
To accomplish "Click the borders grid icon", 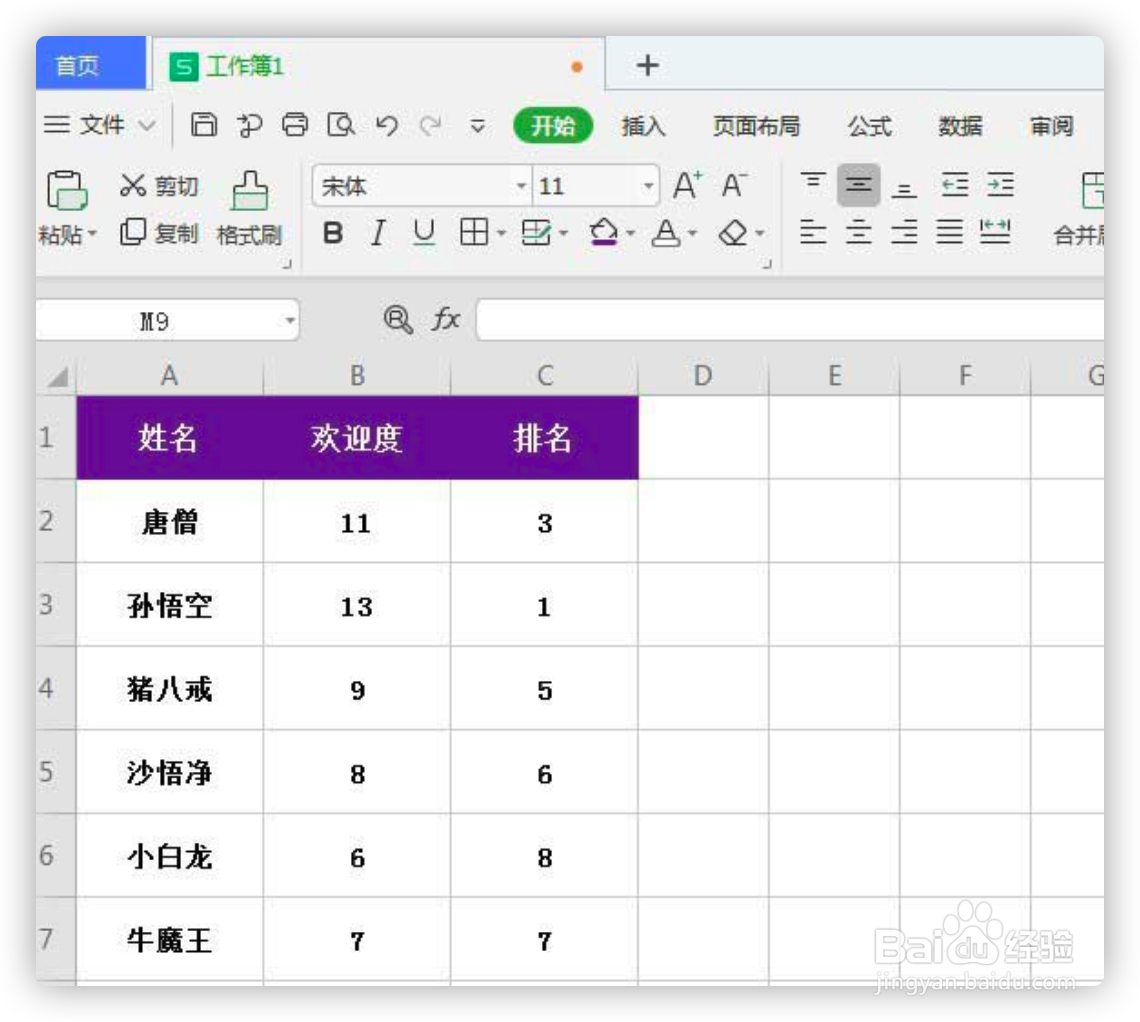I will [x=474, y=233].
